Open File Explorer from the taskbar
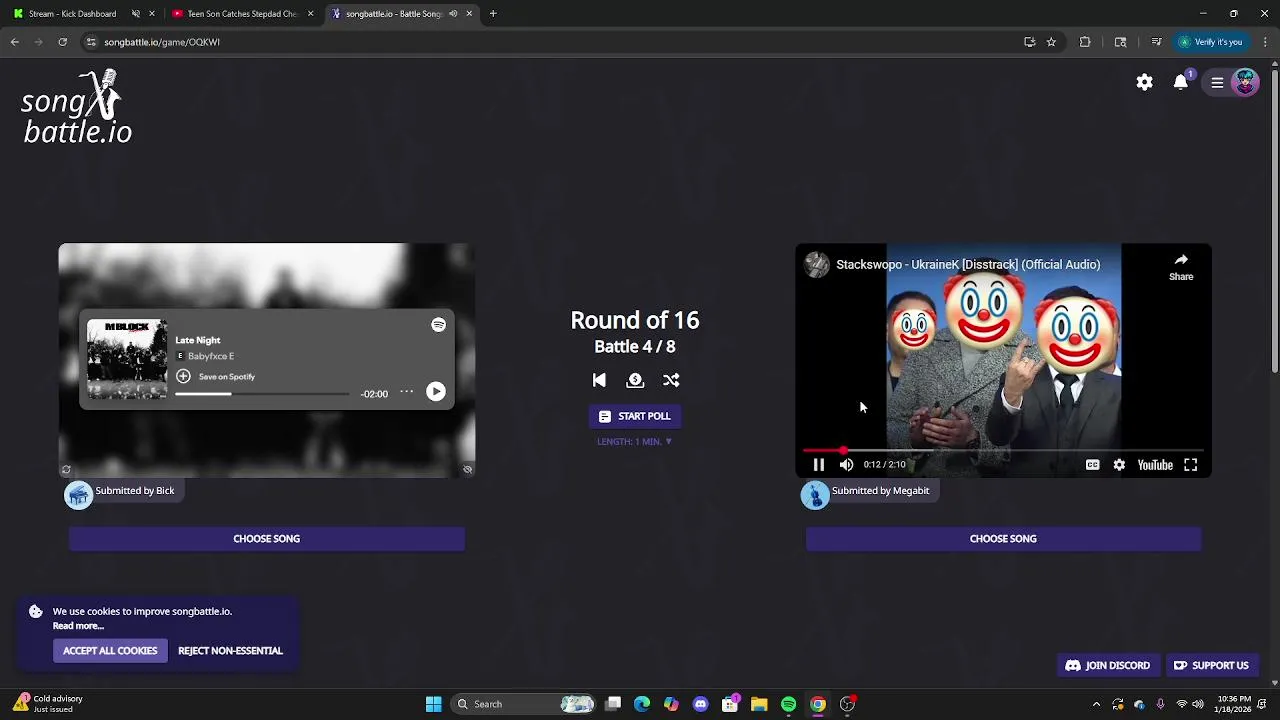Screen dimensions: 1280x720 click(759, 704)
